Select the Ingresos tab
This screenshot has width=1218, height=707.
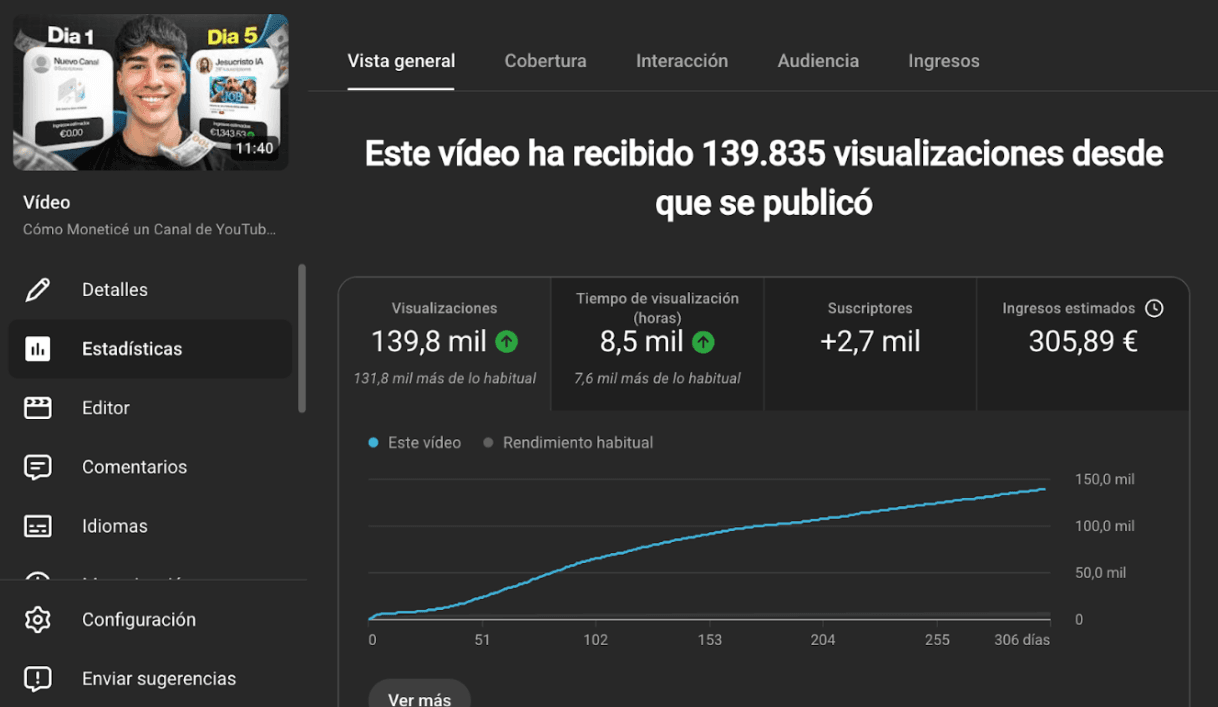point(943,61)
